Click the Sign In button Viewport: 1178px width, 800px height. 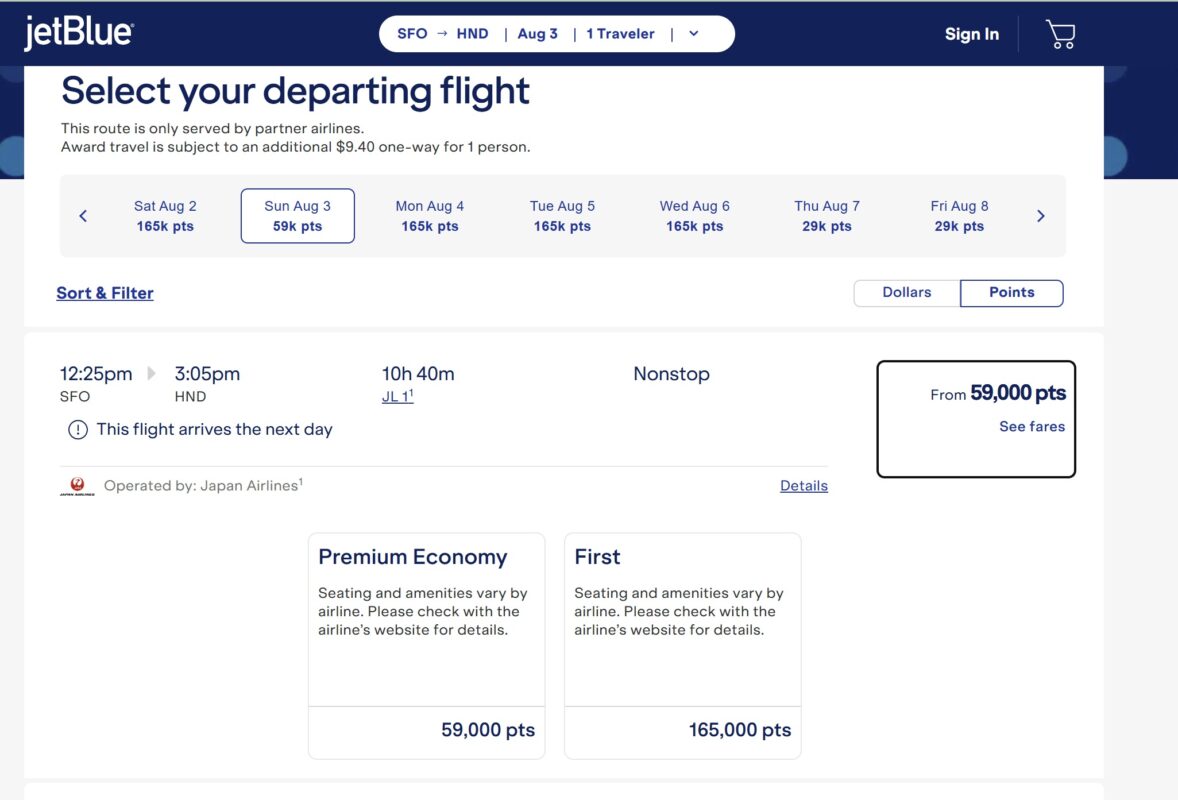click(x=971, y=33)
